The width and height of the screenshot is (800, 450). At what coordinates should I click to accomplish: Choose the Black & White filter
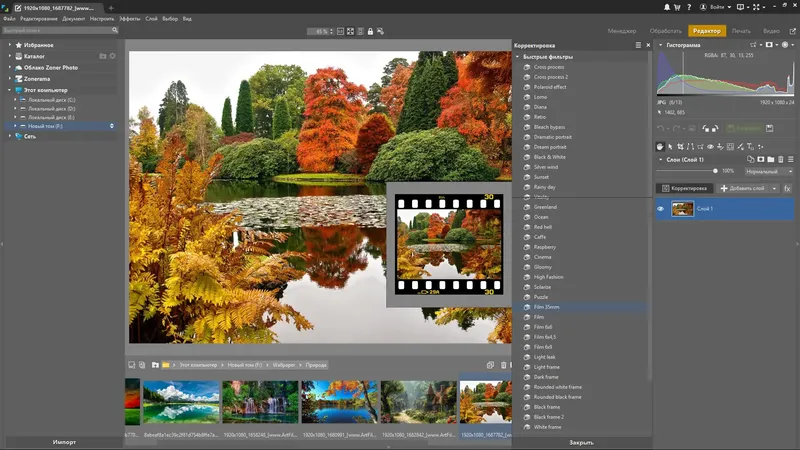click(x=552, y=157)
